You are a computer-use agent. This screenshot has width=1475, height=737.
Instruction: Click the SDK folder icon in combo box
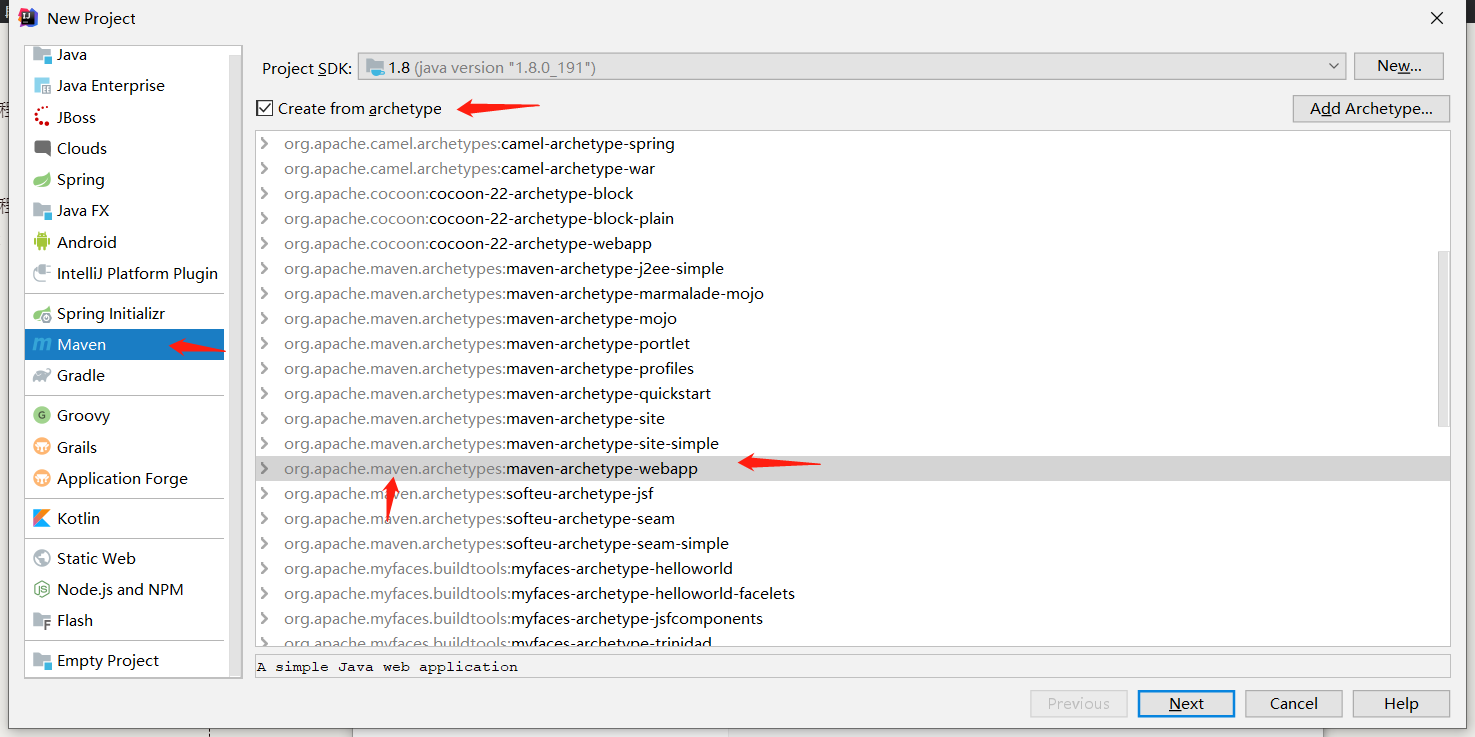[x=375, y=67]
